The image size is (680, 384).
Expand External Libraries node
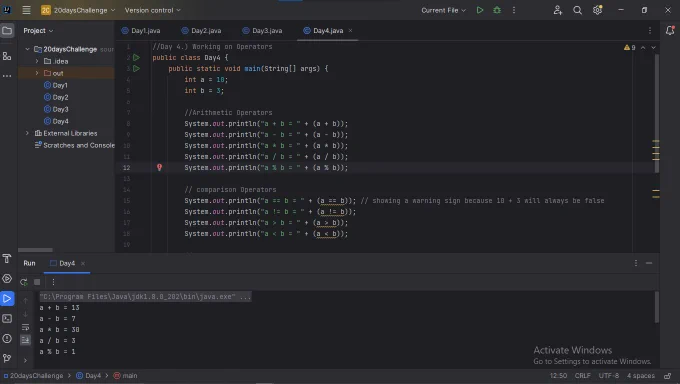pos(27,133)
